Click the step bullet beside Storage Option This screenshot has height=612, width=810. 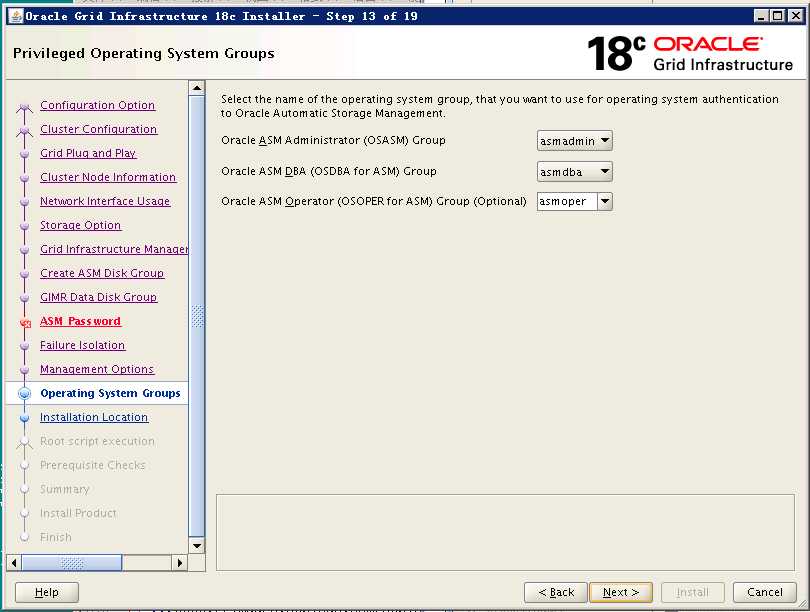pos(24,226)
